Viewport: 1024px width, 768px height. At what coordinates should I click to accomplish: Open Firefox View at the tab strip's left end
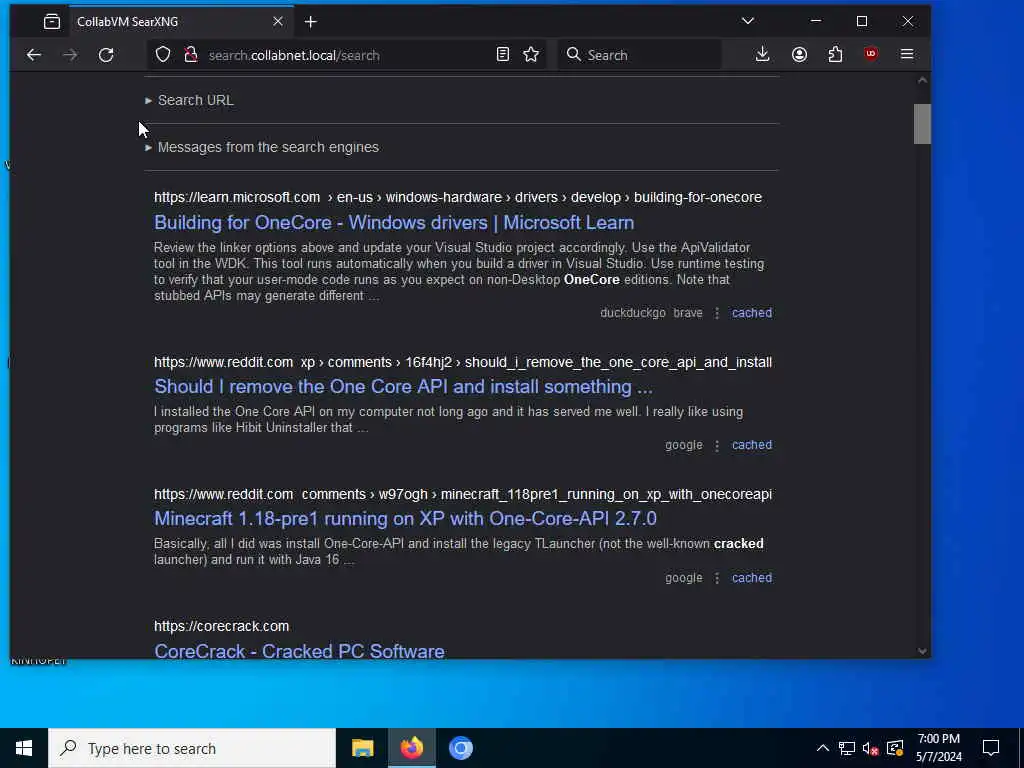[52, 22]
